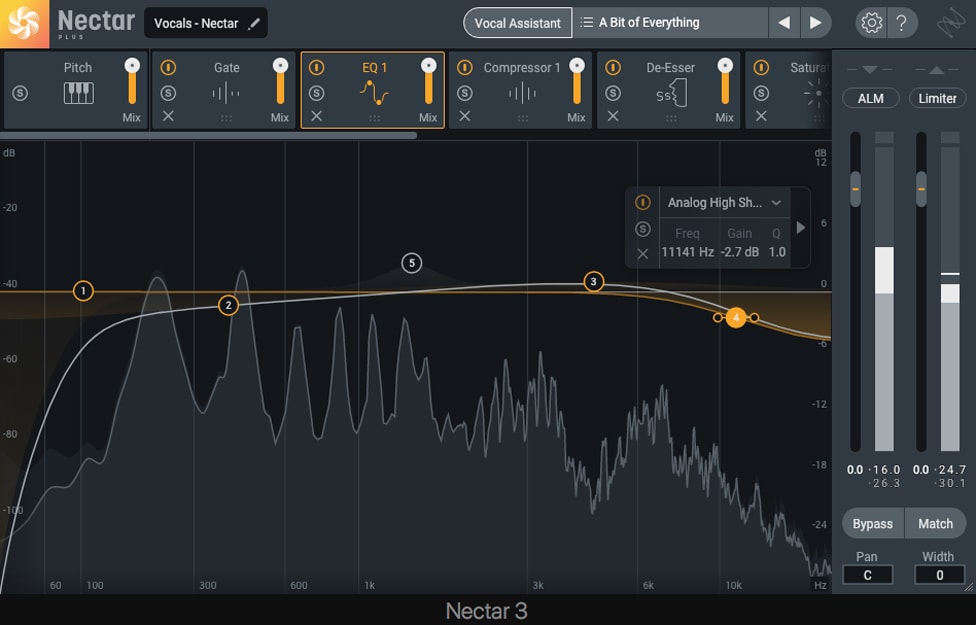976x625 pixels.
Task: Click the Width value field
Action: tap(939, 575)
